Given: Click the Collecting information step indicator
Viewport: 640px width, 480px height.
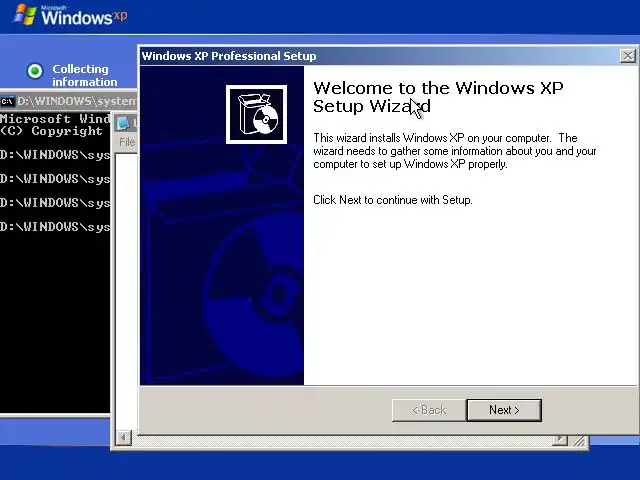Looking at the screenshot, I should pyautogui.click(x=35, y=71).
